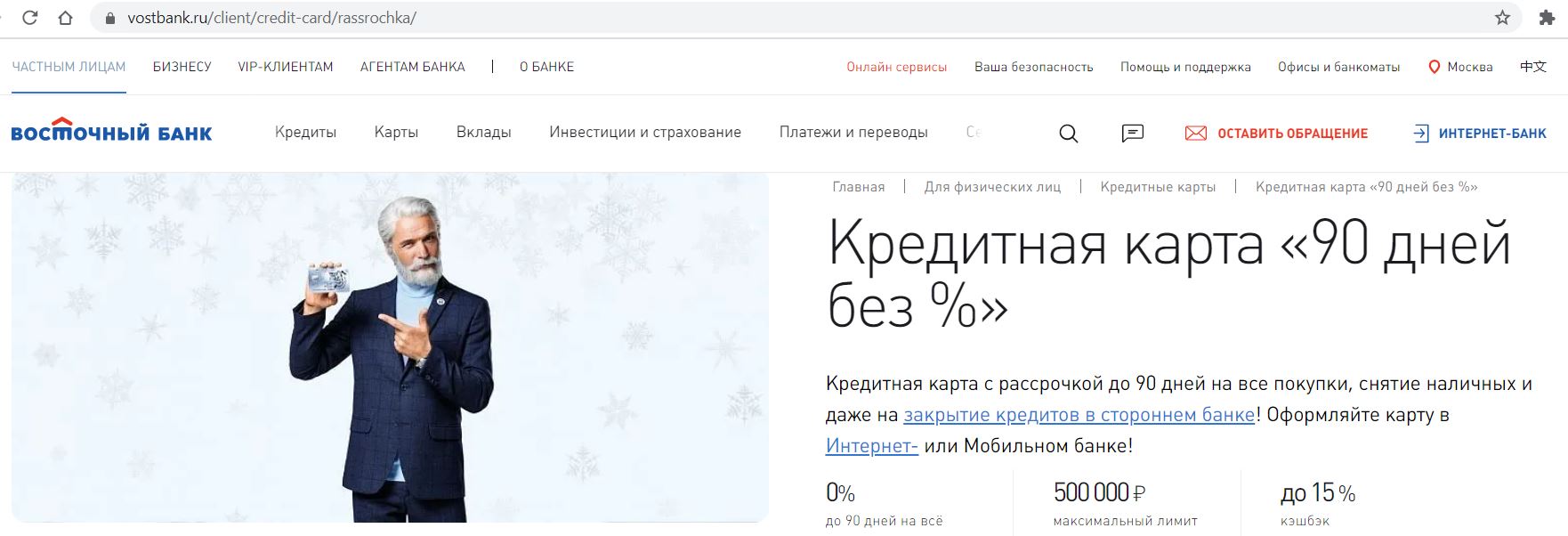The height and width of the screenshot is (536, 1568).
Task: Visit Помощь и поддержка page
Action: (x=1185, y=67)
